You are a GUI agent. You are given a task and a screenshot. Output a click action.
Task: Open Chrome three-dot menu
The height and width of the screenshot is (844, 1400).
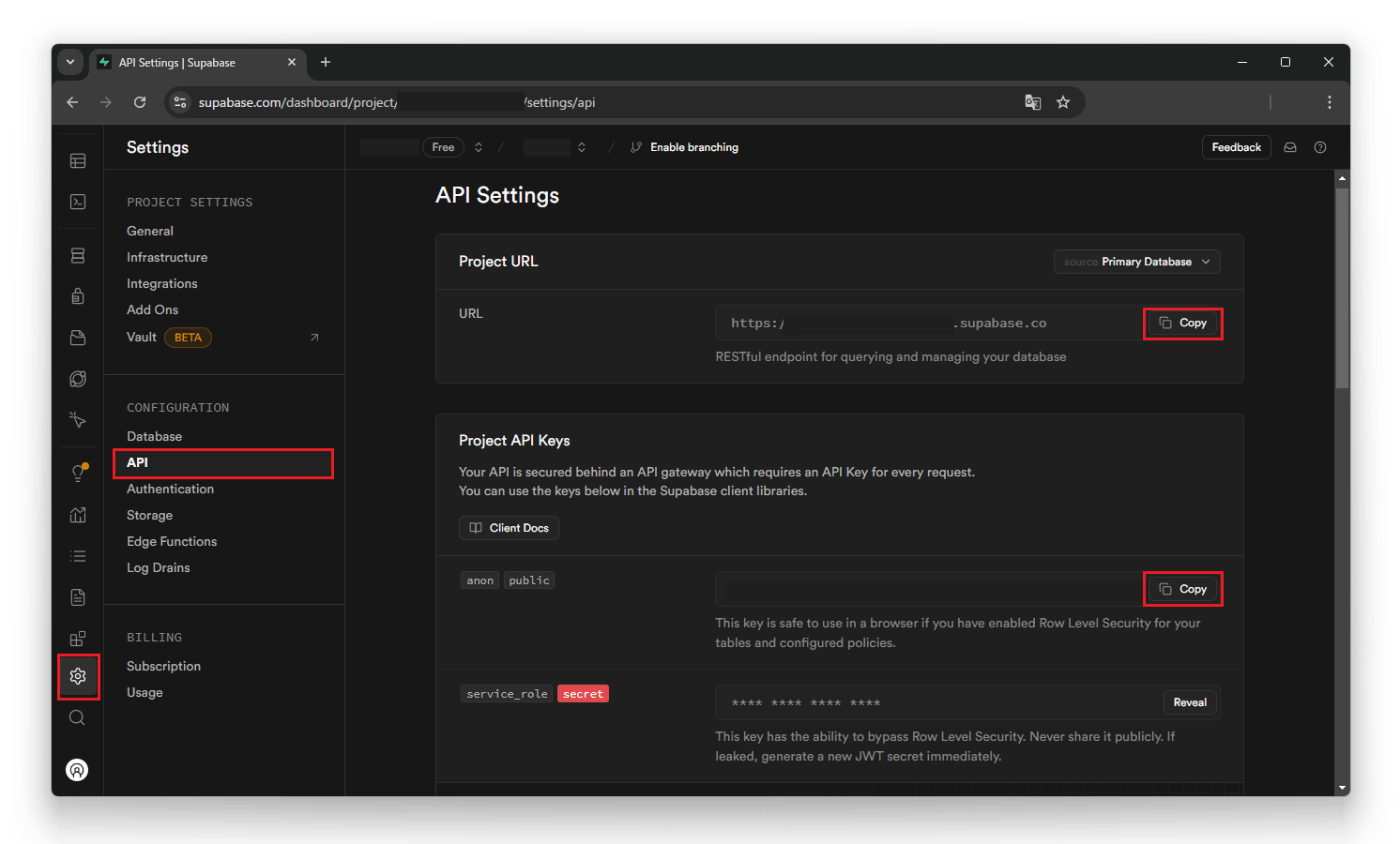click(1329, 102)
